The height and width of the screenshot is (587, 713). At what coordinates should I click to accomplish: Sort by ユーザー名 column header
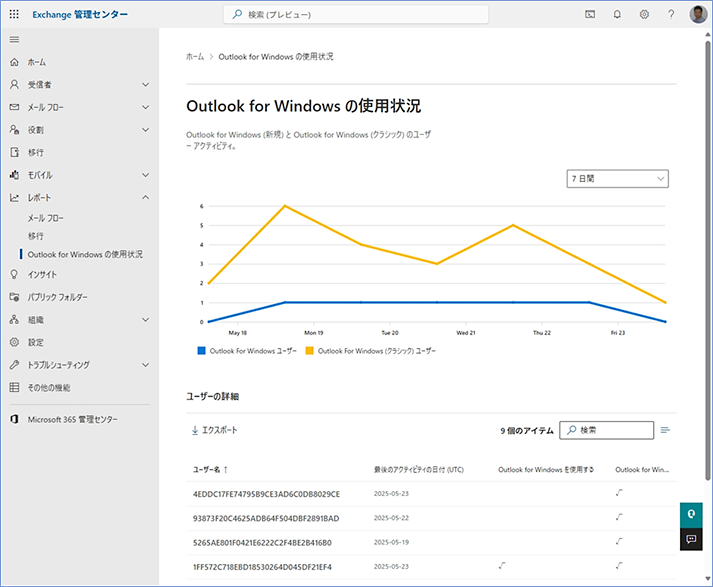(210, 470)
